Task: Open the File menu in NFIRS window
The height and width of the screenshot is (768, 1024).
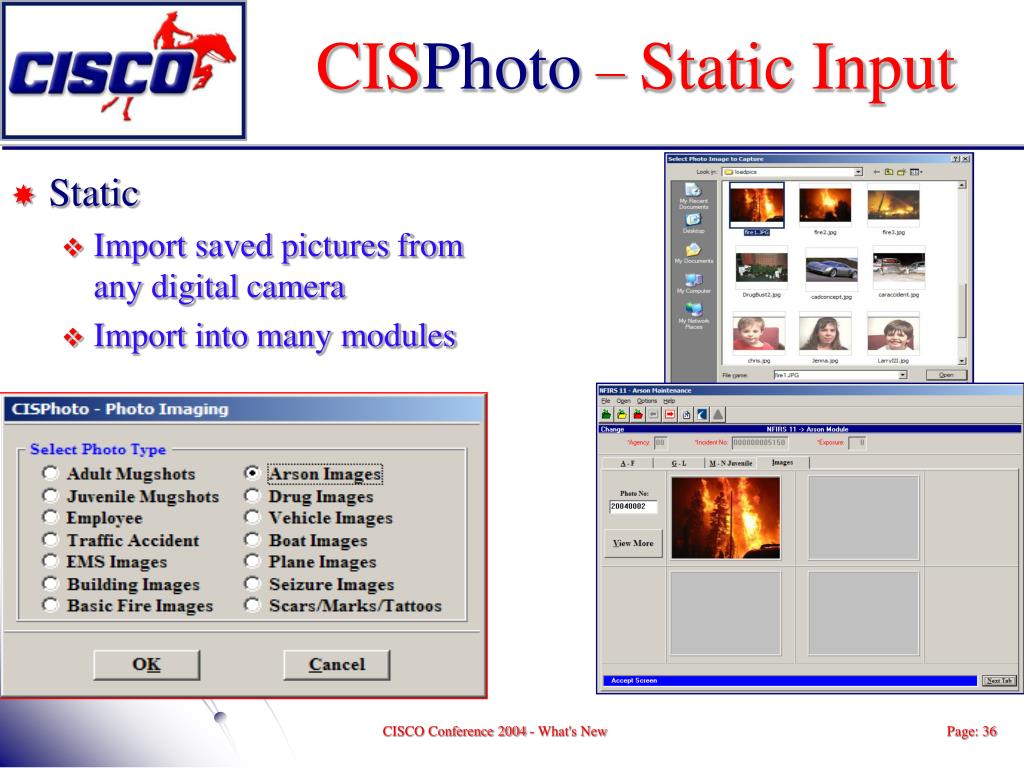Action: point(605,401)
